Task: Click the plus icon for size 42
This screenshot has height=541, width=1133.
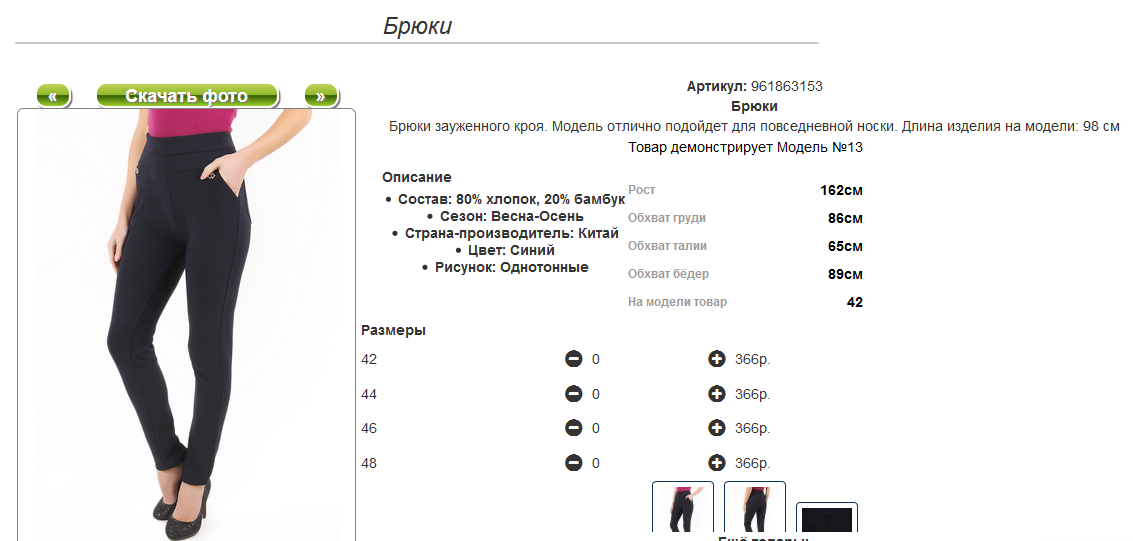Action: point(716,359)
